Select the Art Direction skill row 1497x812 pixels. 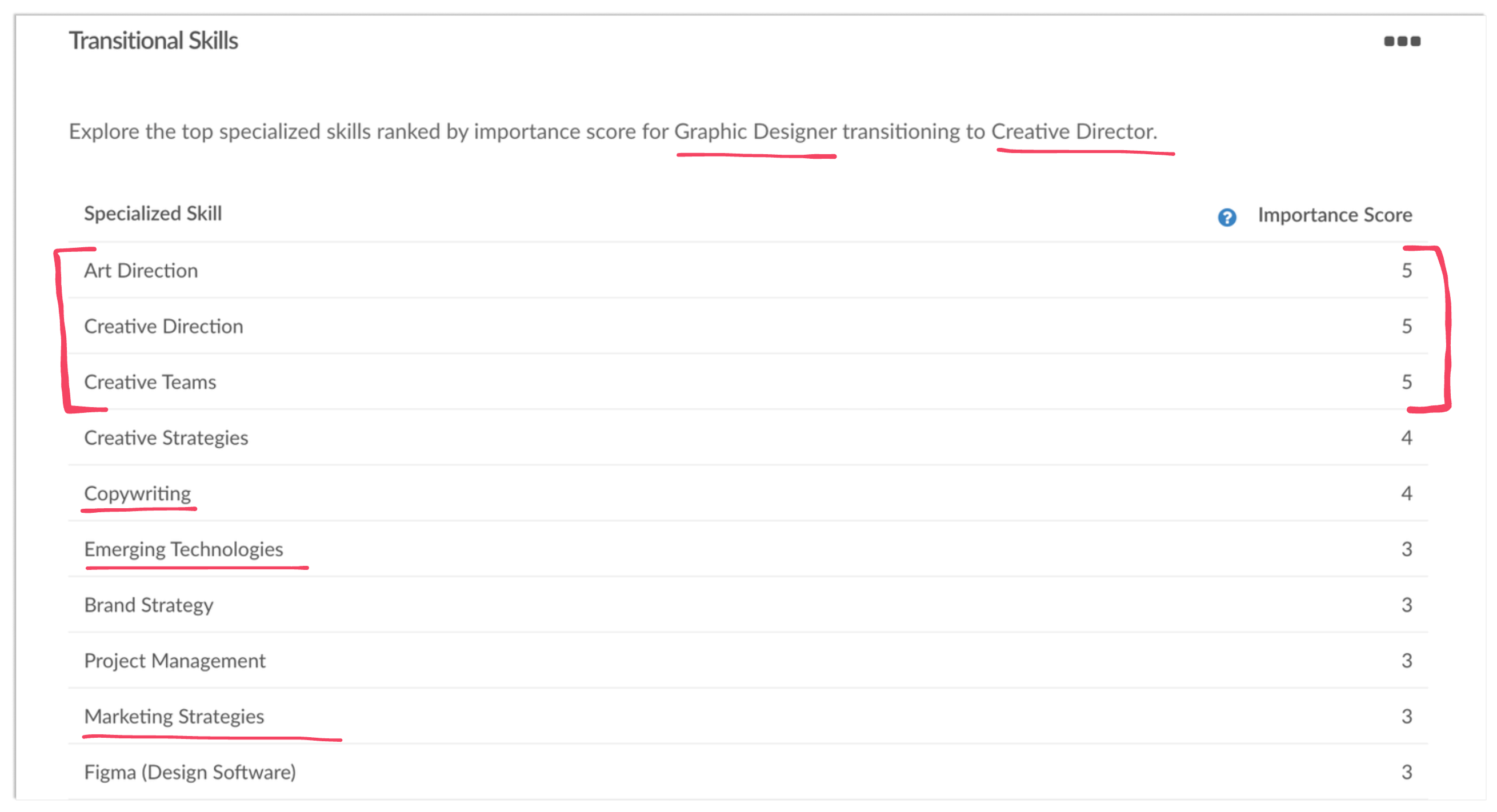[141, 271]
